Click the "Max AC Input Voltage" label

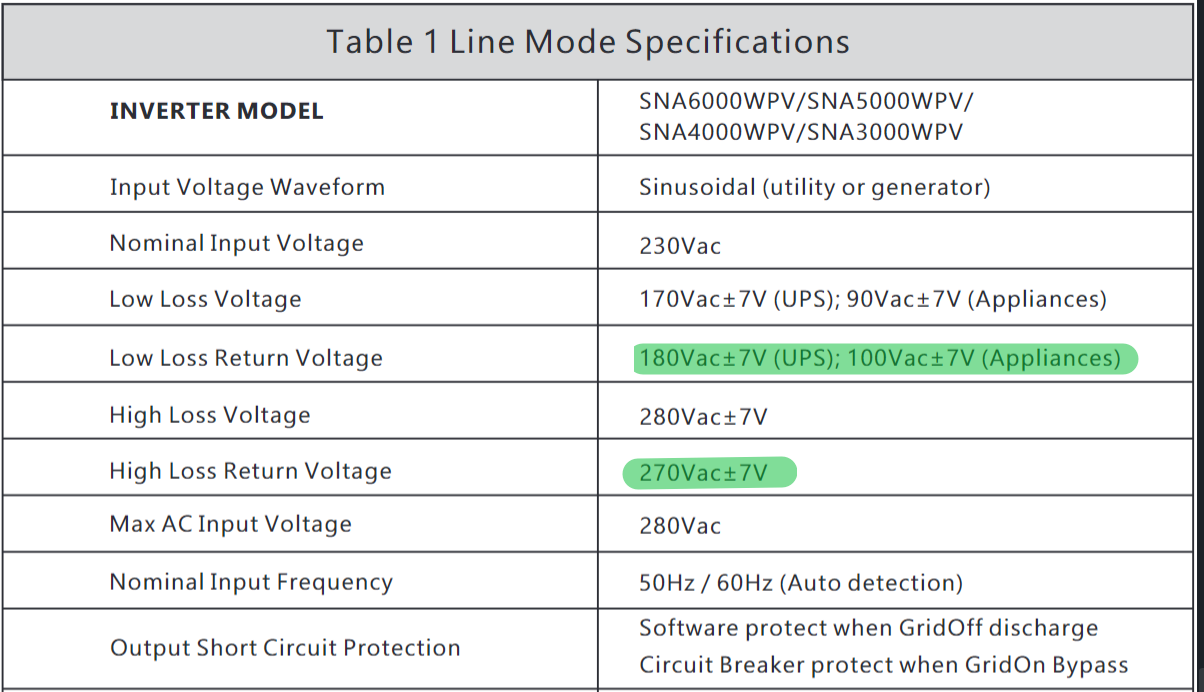pyautogui.click(x=230, y=524)
